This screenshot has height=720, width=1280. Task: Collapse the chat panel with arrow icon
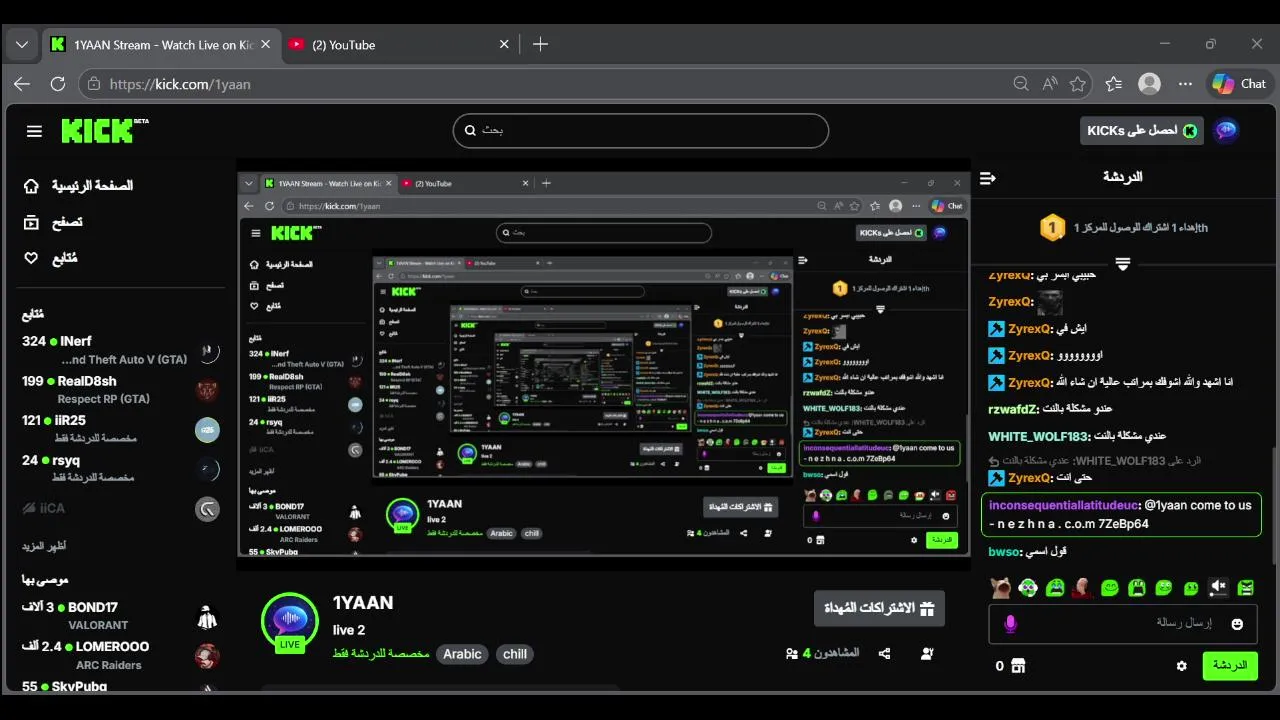coord(988,177)
